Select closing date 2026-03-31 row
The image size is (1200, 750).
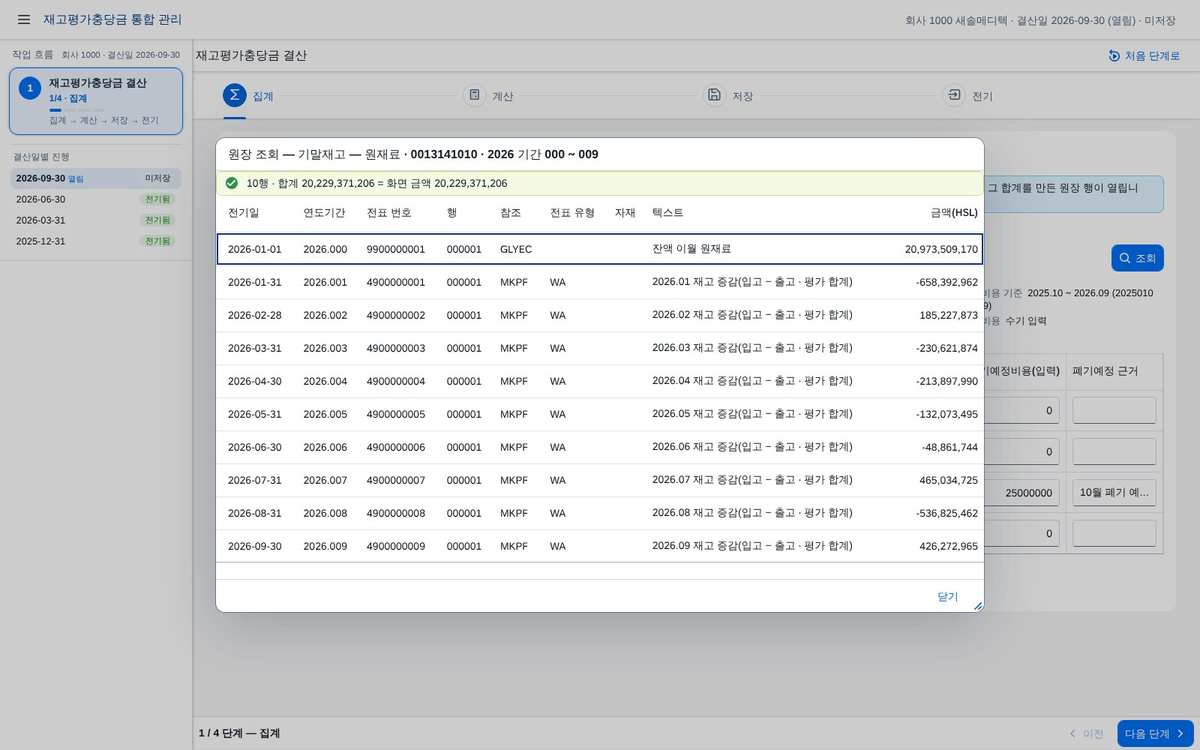(96, 220)
